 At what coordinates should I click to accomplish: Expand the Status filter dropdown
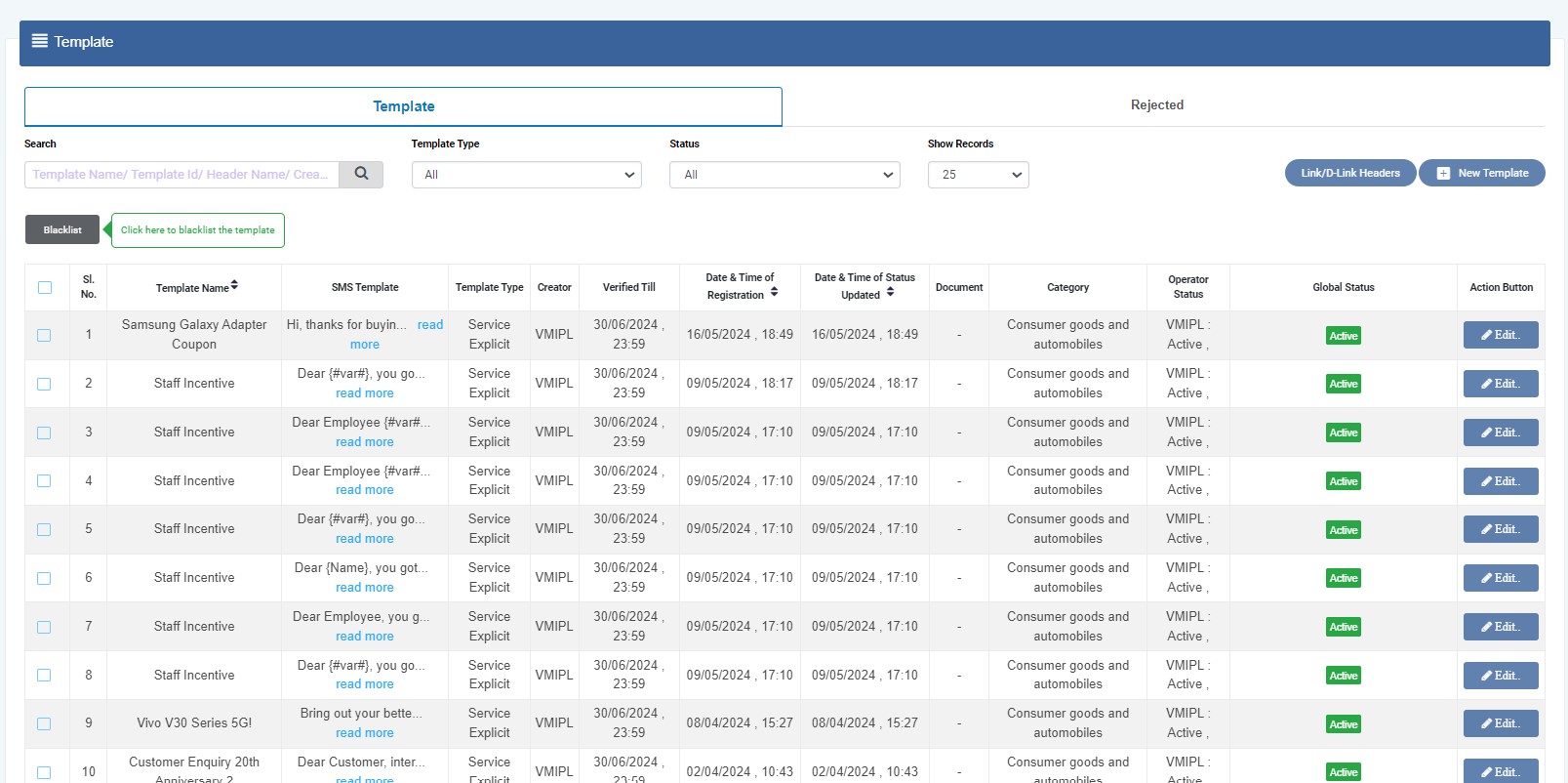pos(784,175)
